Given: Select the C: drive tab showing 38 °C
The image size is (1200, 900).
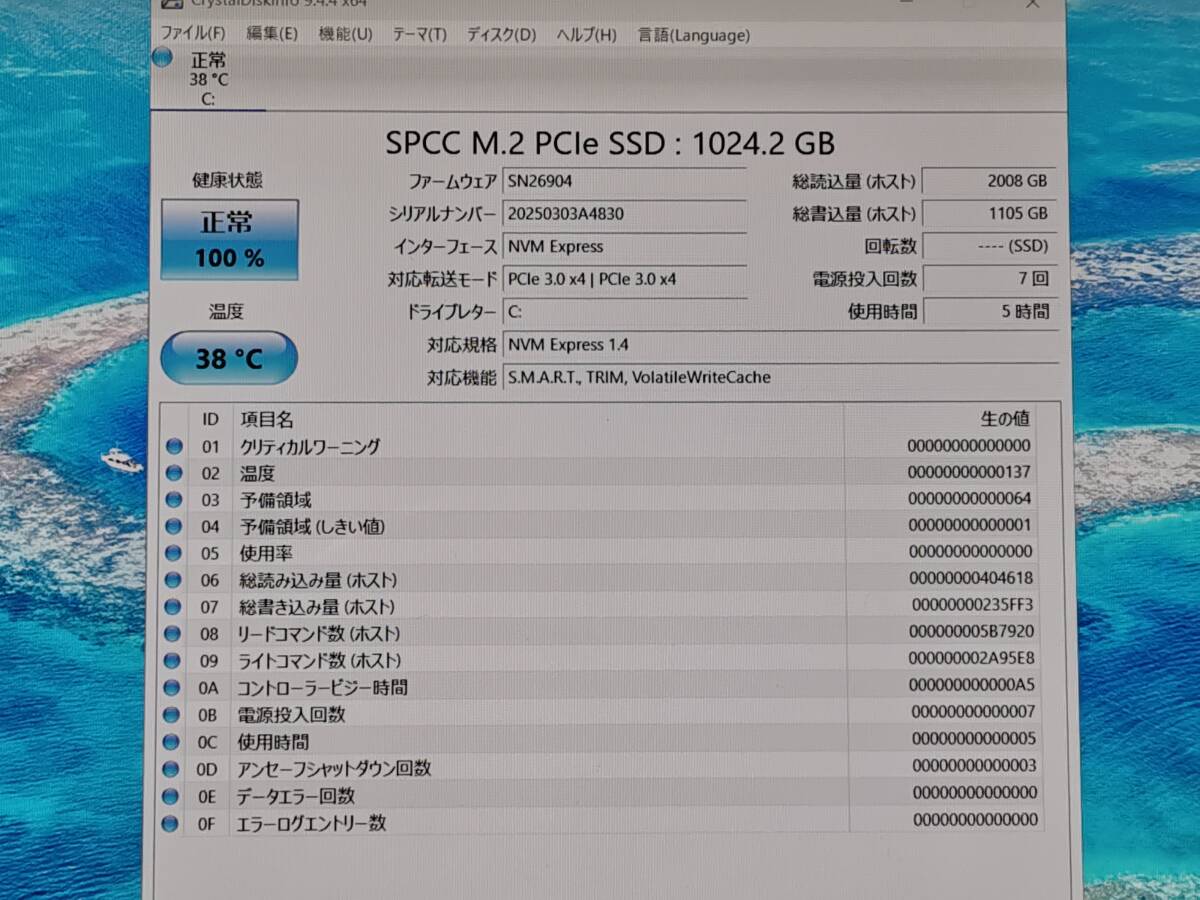Looking at the screenshot, I should 207,80.
